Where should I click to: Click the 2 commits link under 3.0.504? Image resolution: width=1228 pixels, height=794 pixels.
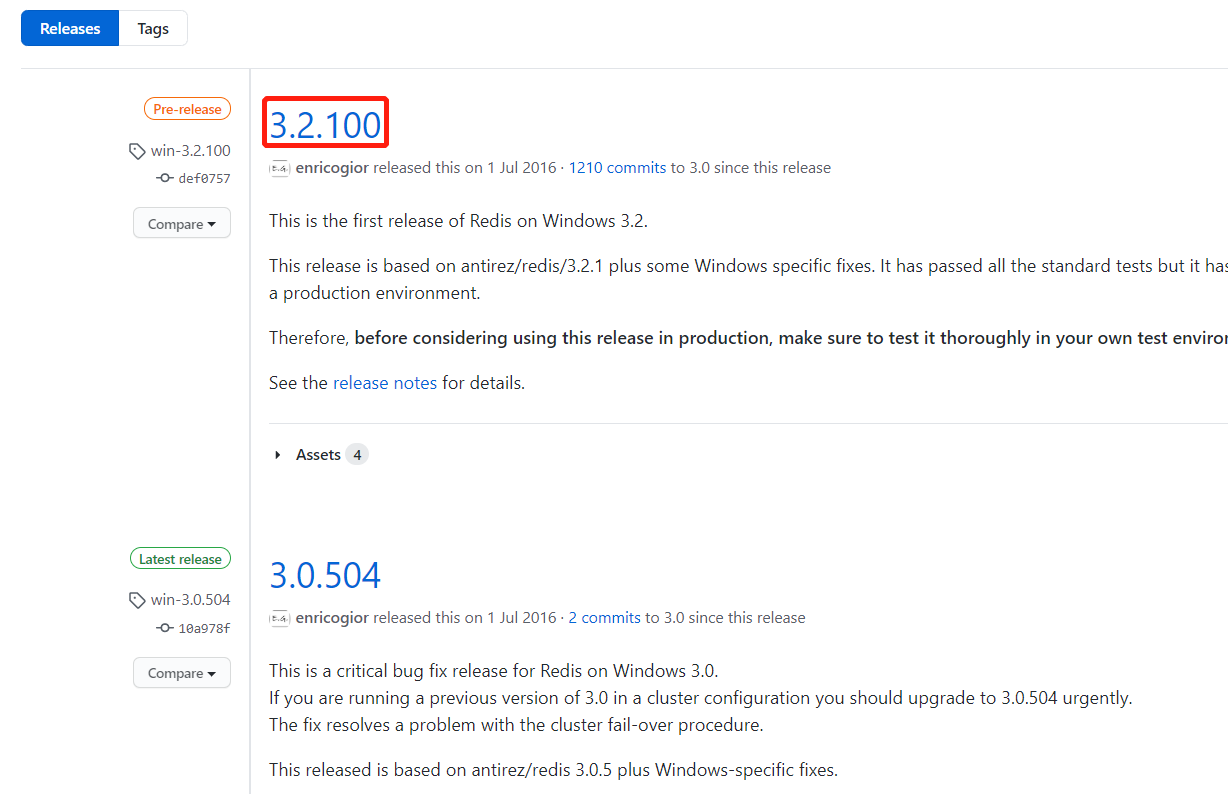[604, 617]
